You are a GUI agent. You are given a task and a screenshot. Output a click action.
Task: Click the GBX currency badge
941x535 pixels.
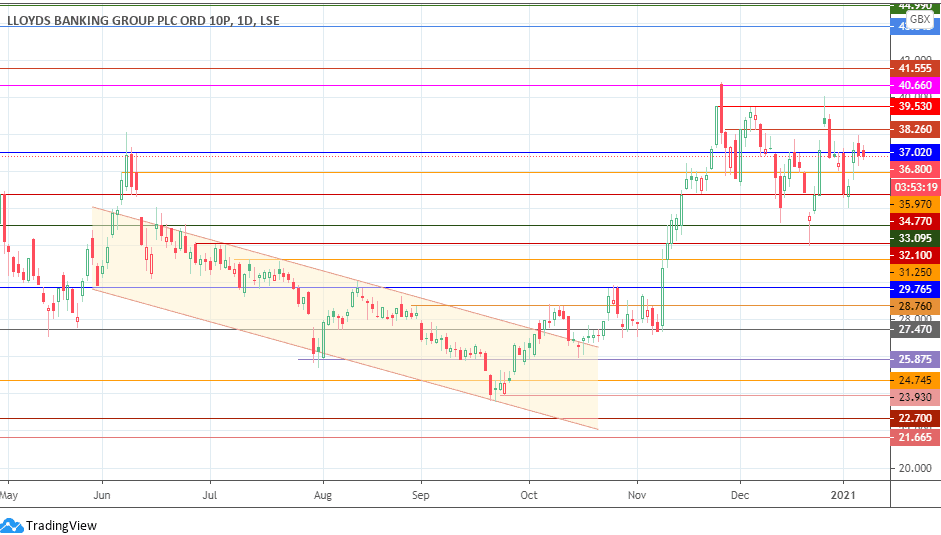(x=919, y=20)
